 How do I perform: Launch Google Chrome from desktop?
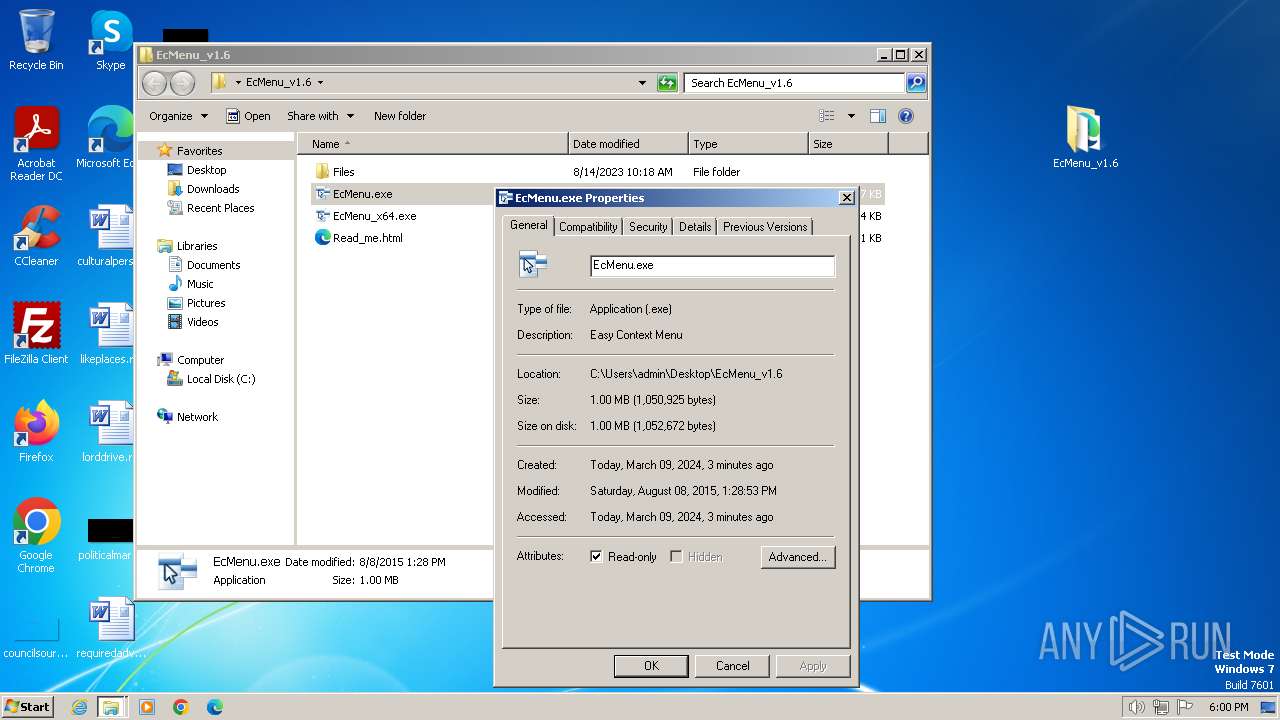36,535
